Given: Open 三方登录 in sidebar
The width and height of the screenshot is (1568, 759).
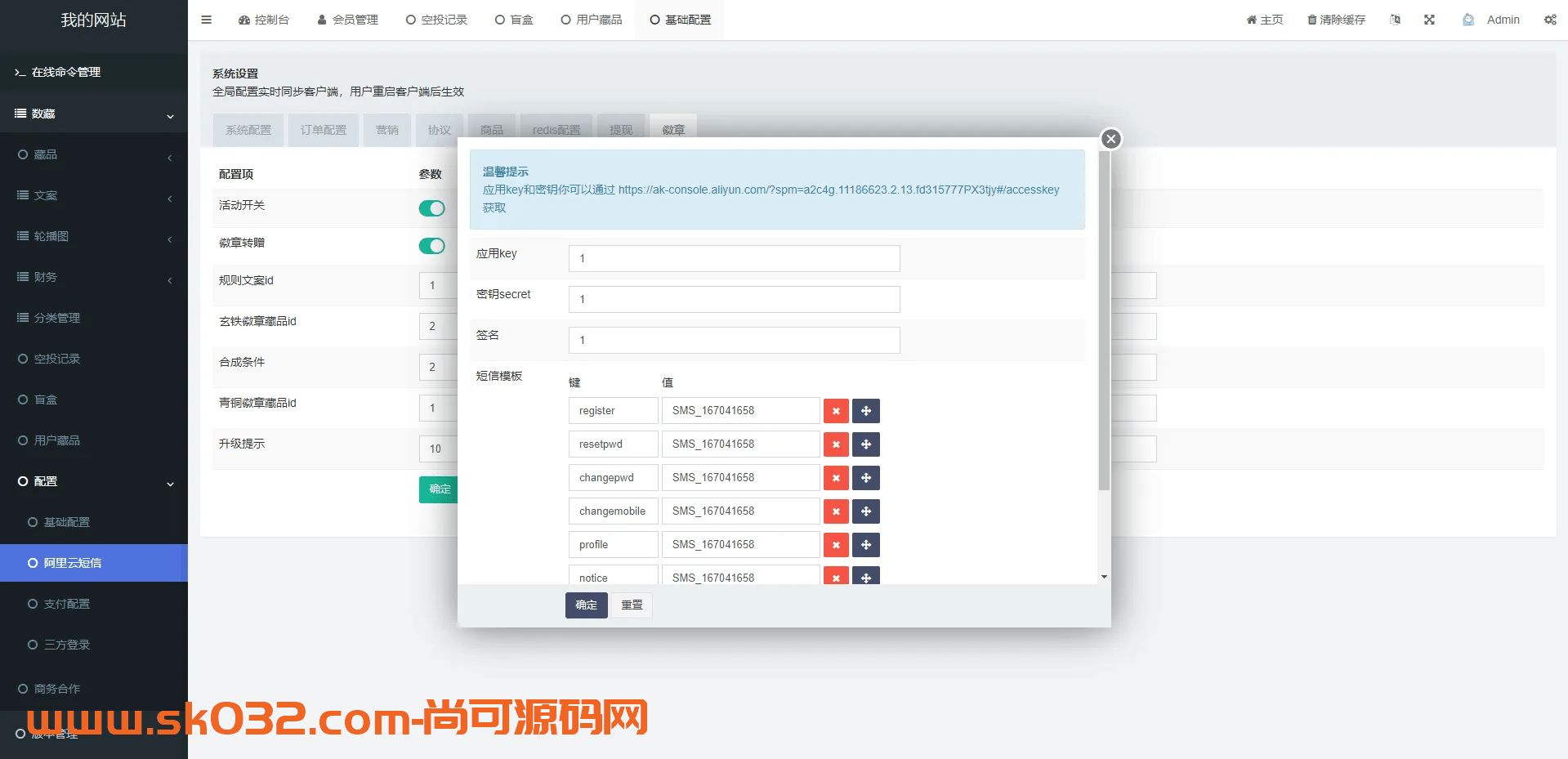Looking at the screenshot, I should (x=94, y=645).
